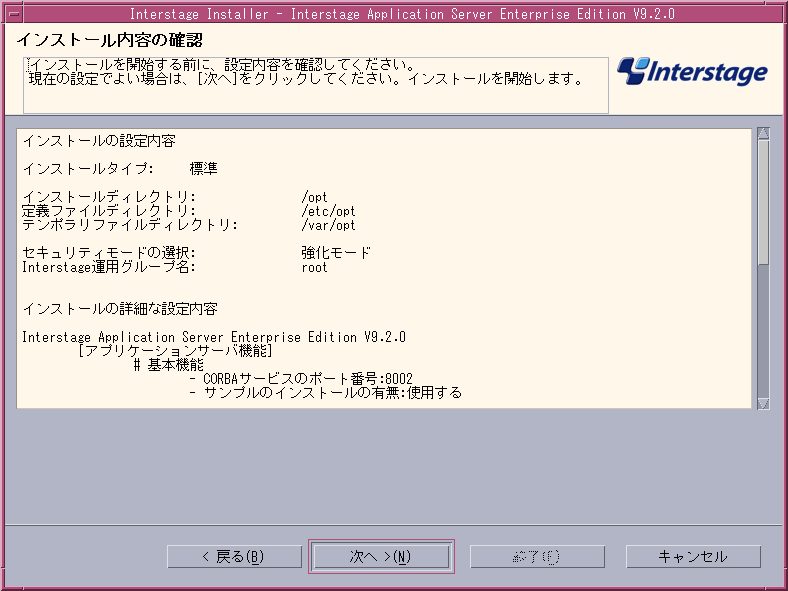This screenshot has width=788, height=591.
Task: Click the サンプルのインストールの有無 line
Action: tap(326, 392)
